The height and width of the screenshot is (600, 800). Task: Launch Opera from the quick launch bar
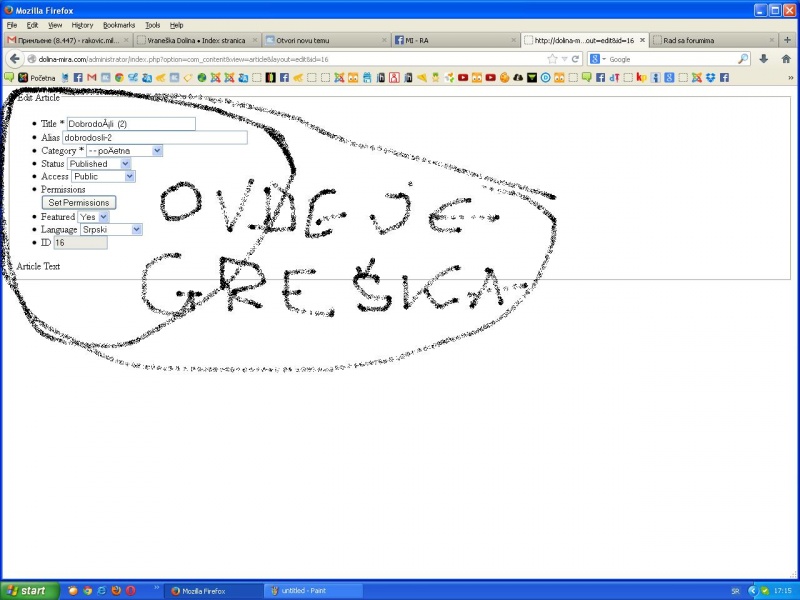click(x=131, y=591)
